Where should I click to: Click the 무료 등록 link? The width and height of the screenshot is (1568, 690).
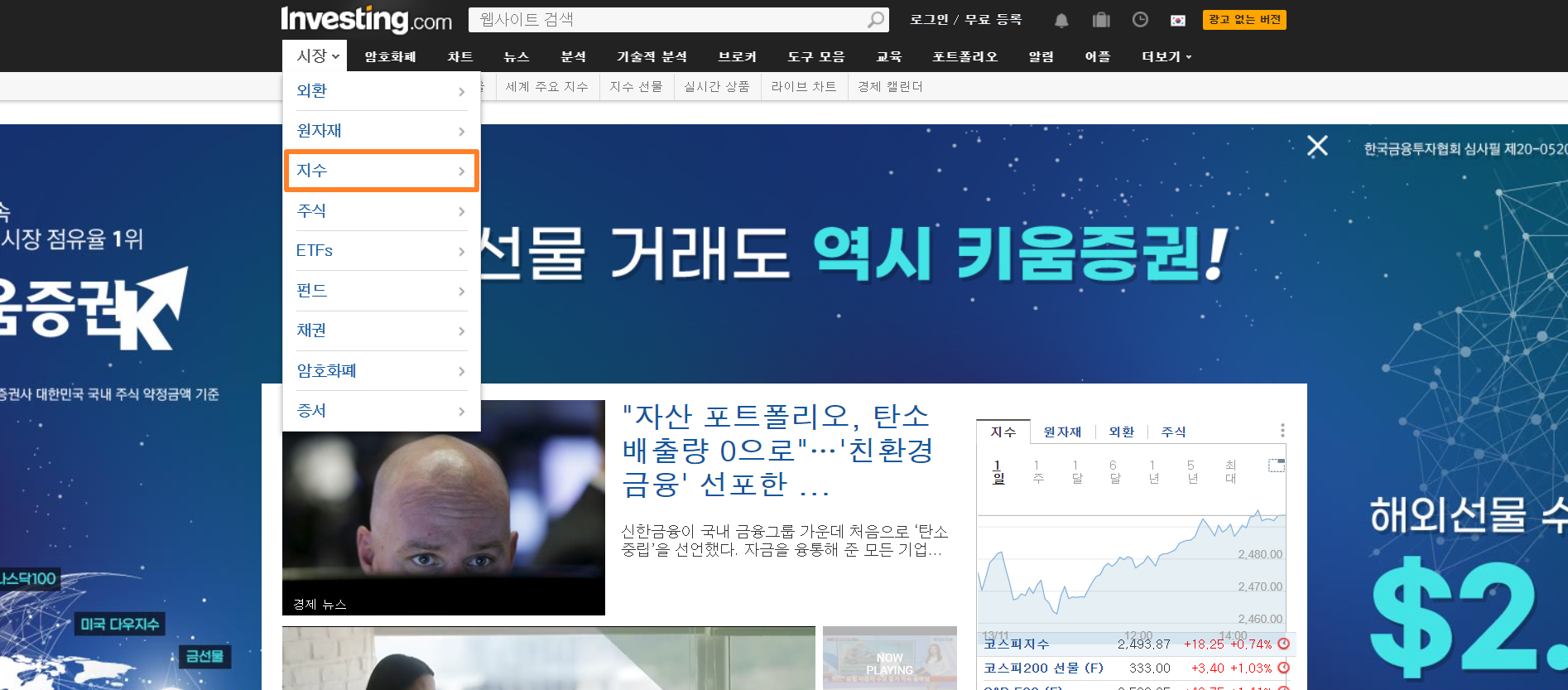[x=993, y=20]
